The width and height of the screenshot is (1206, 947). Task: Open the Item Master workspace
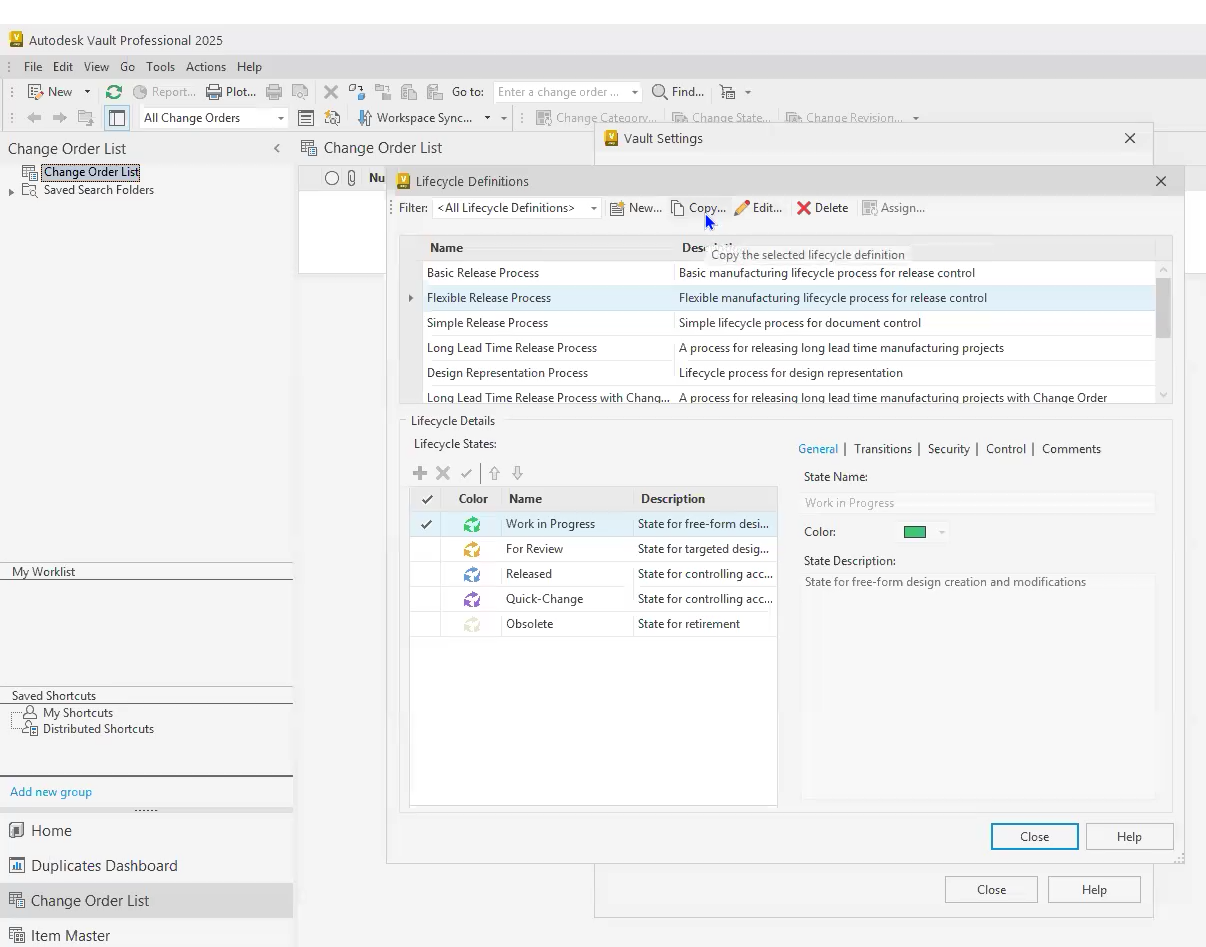point(146,935)
